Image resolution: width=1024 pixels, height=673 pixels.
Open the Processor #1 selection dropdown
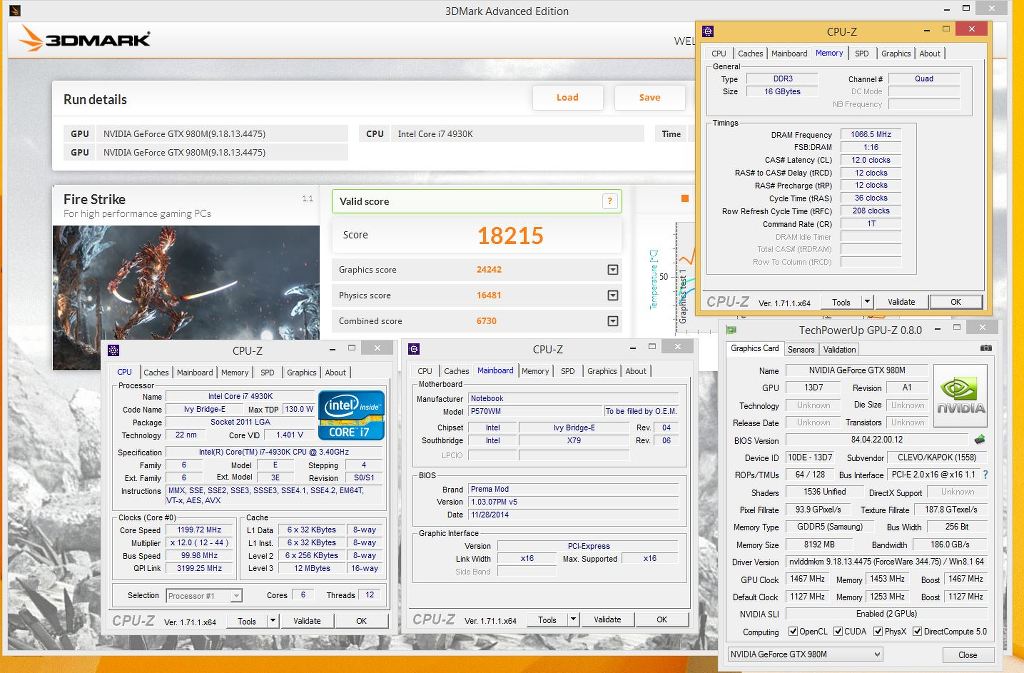point(204,595)
